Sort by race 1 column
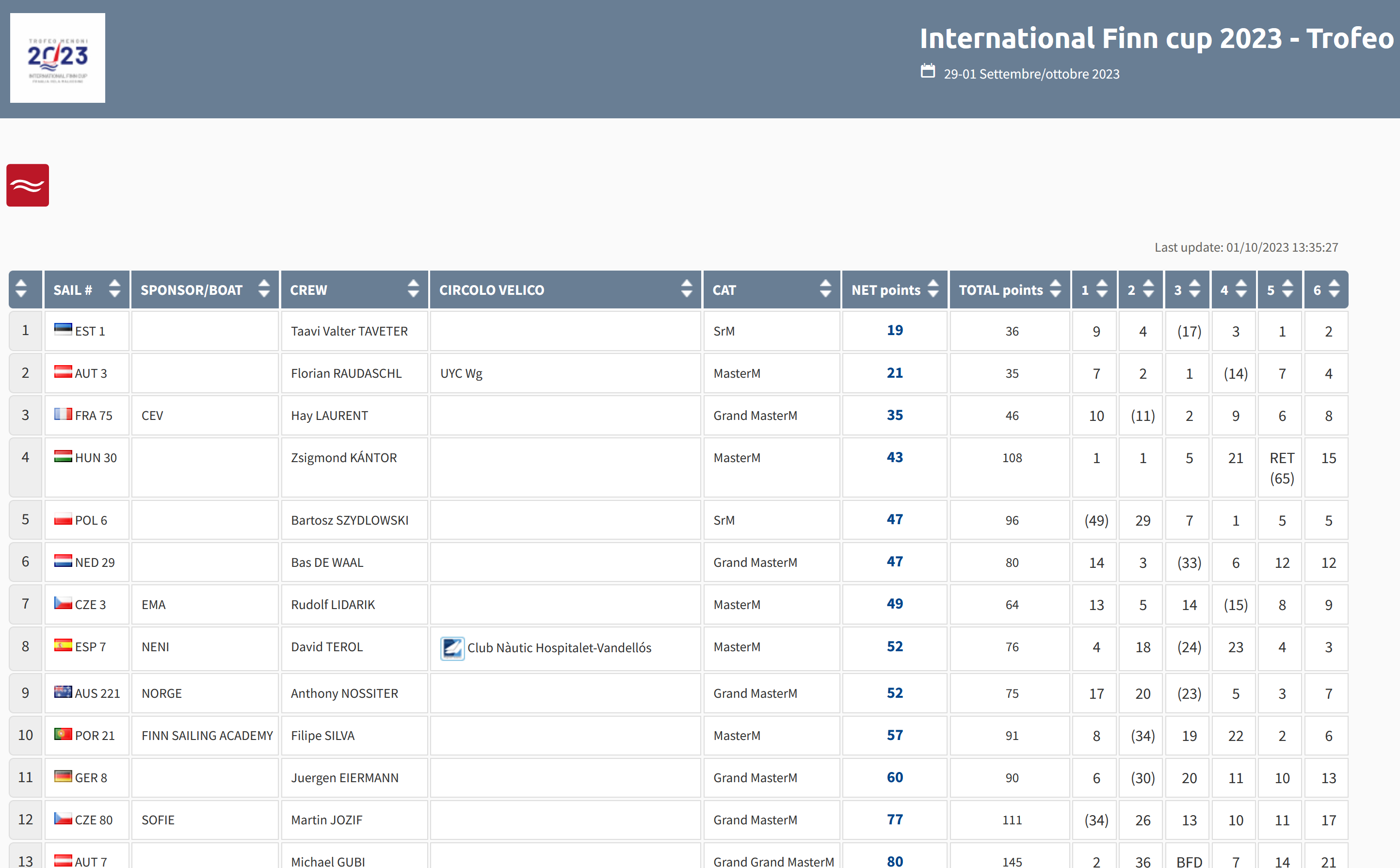The width and height of the screenshot is (1400, 868). tap(1102, 289)
